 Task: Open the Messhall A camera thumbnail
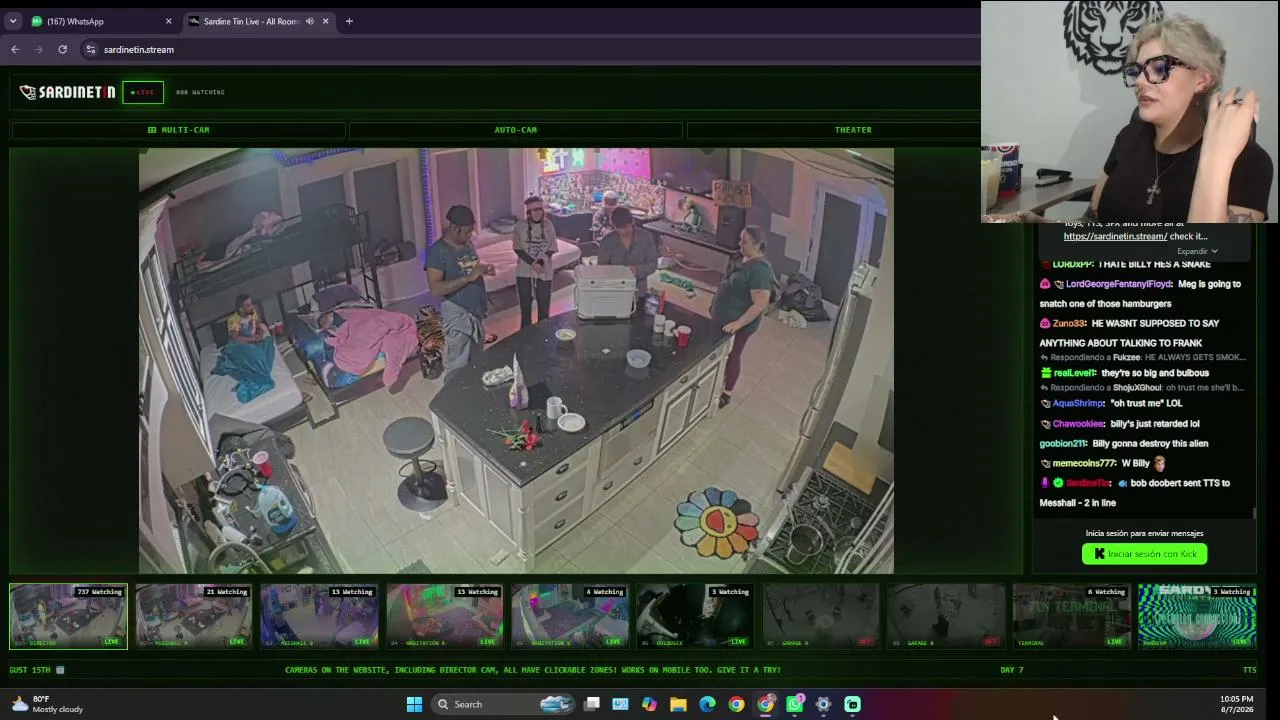pos(194,616)
